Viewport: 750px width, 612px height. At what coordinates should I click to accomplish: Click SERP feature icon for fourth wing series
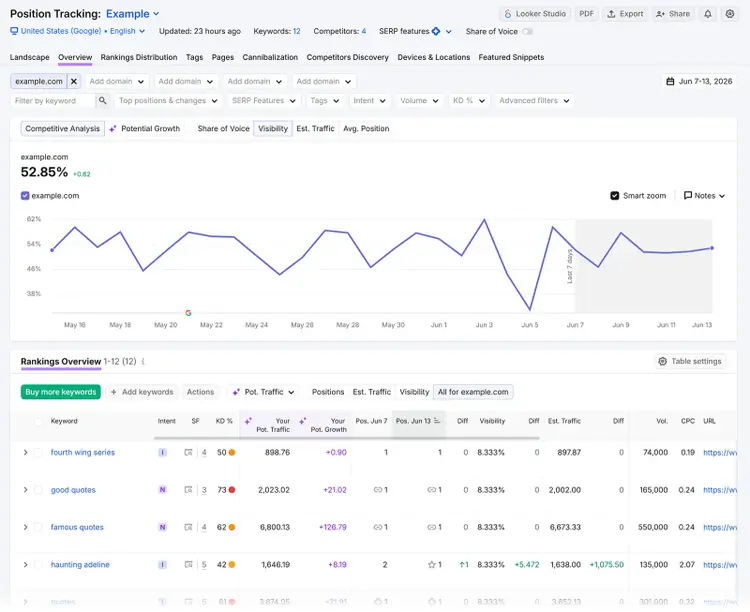click(188, 452)
